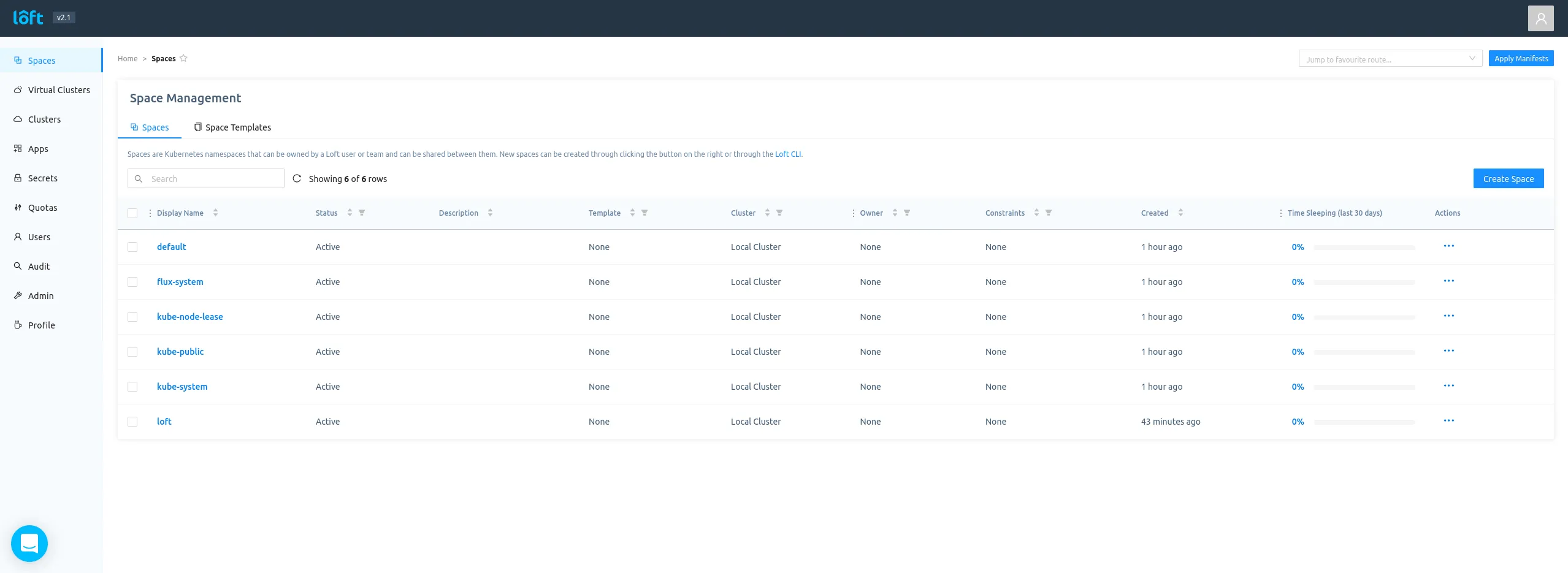1568x573 pixels.
Task: Open Secrets in sidebar
Action: pos(52,178)
